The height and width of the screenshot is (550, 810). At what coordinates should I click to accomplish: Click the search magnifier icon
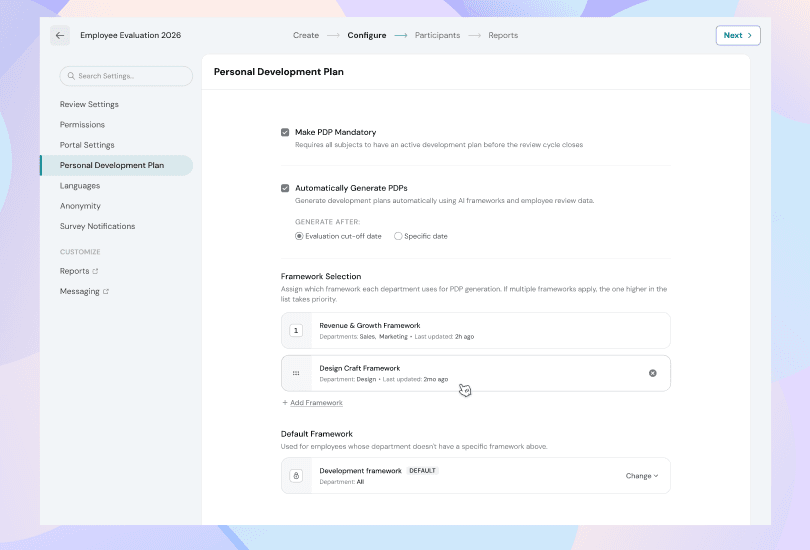tap(71, 76)
